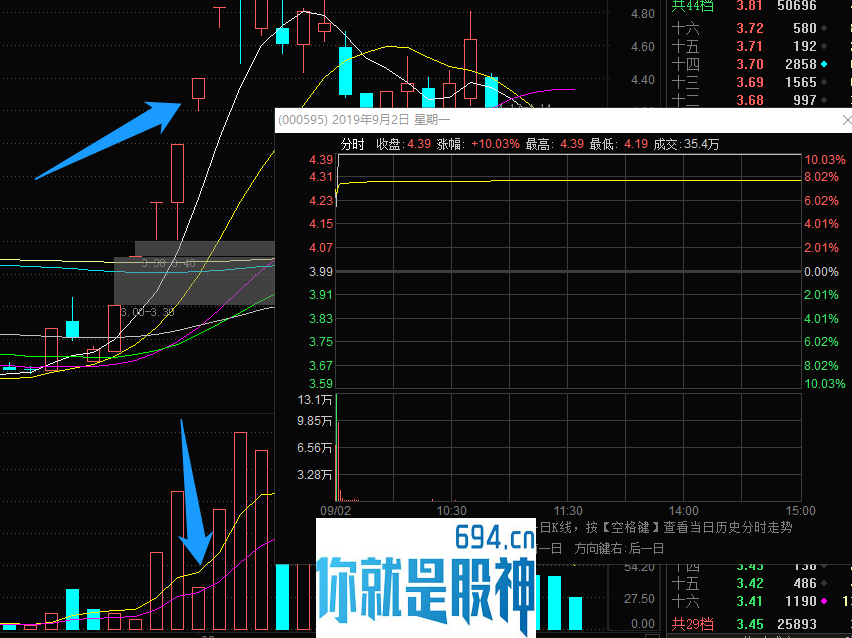Close the 000595 intraday popup window
The image size is (852, 638).
point(846,120)
